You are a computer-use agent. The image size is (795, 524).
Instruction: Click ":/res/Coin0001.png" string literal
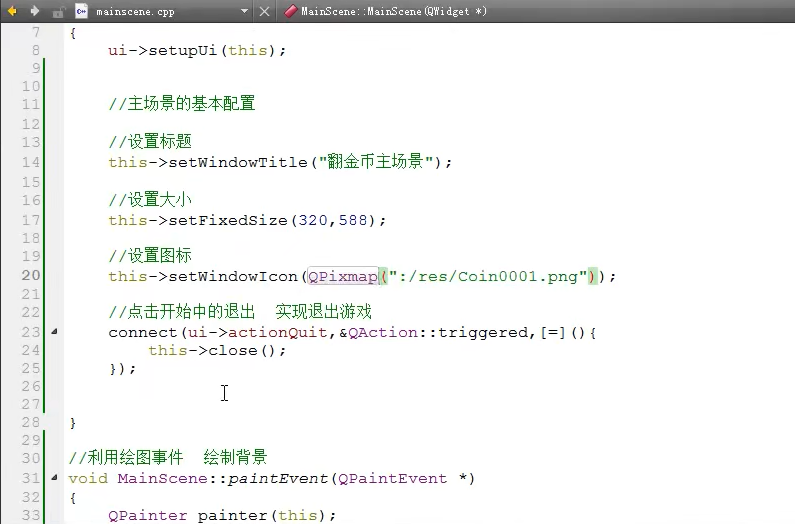tap(488, 276)
